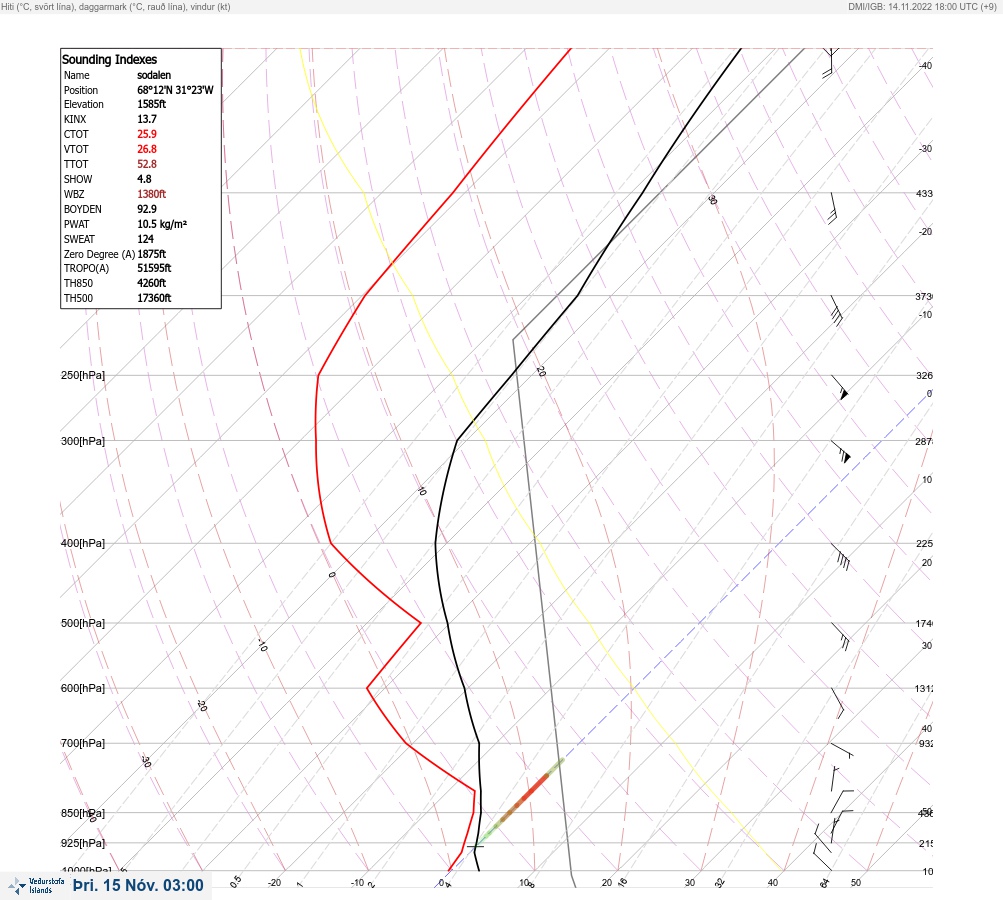Click the 326 height label on right edge

(924, 375)
